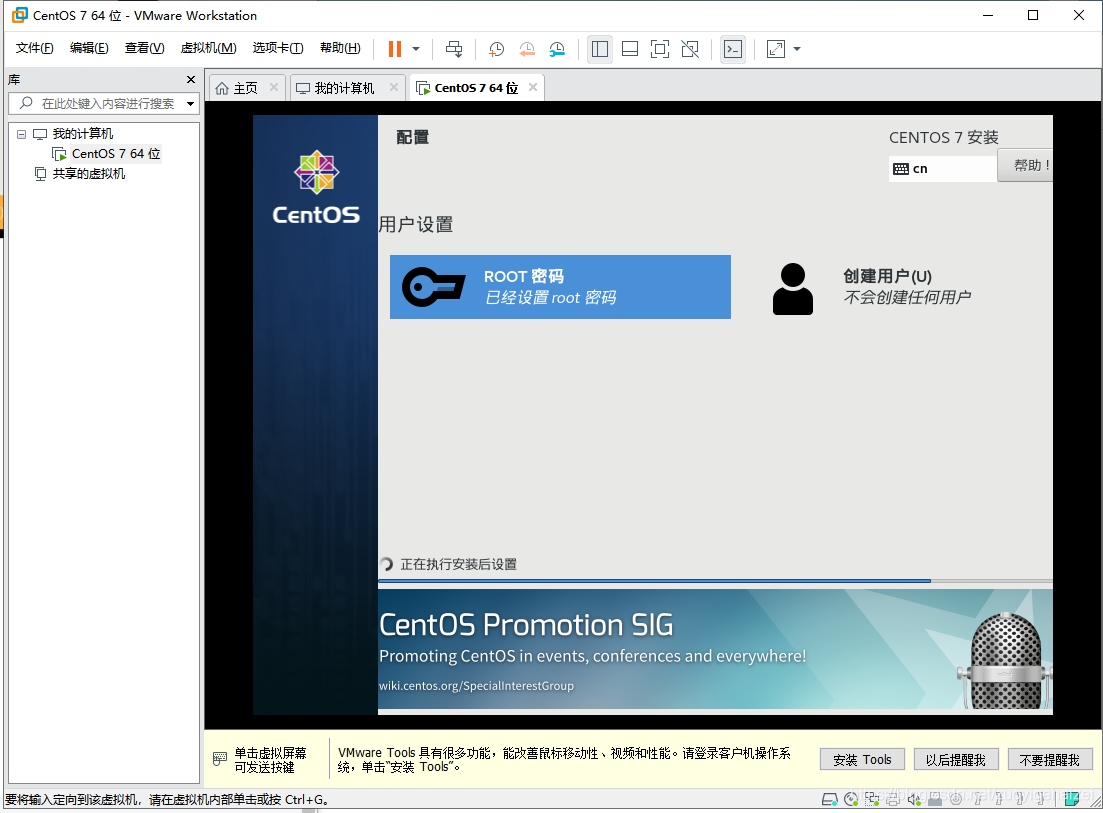Image resolution: width=1103 pixels, height=813 pixels.
Task: Click the hard disk device status icon
Action: point(830,799)
